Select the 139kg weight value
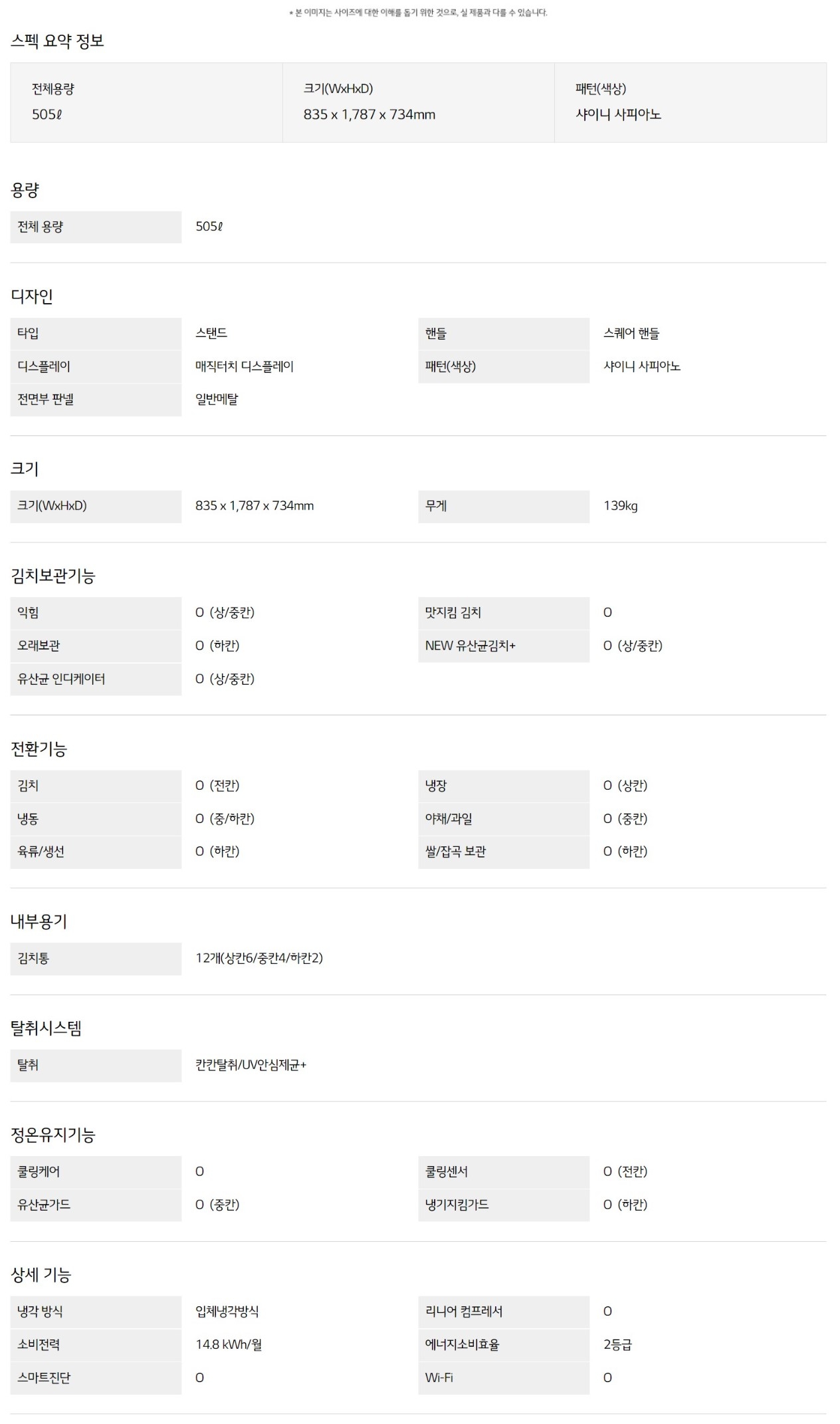The width and height of the screenshot is (840, 1424). (x=620, y=506)
